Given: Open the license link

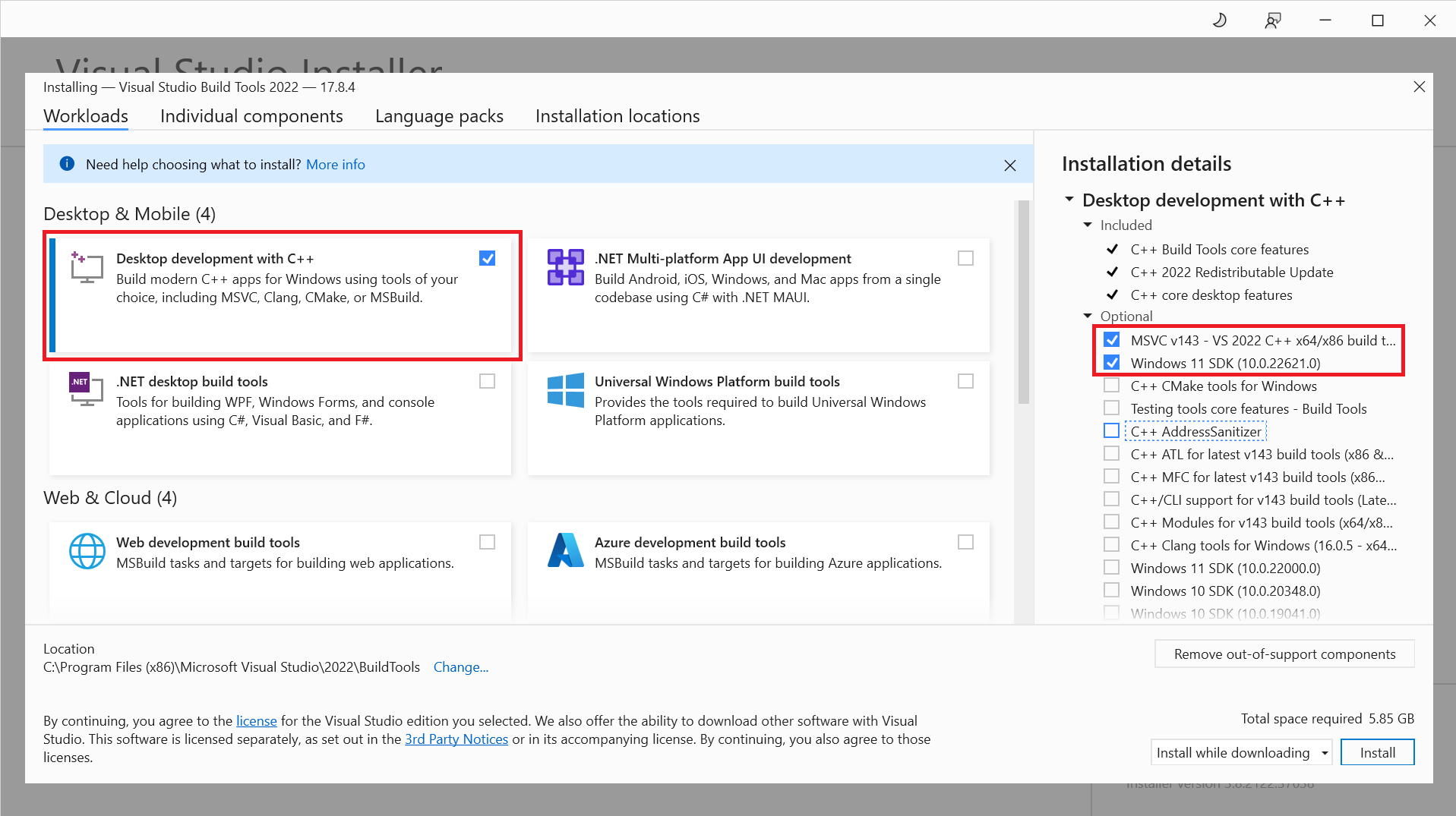Looking at the screenshot, I should pyautogui.click(x=257, y=721).
